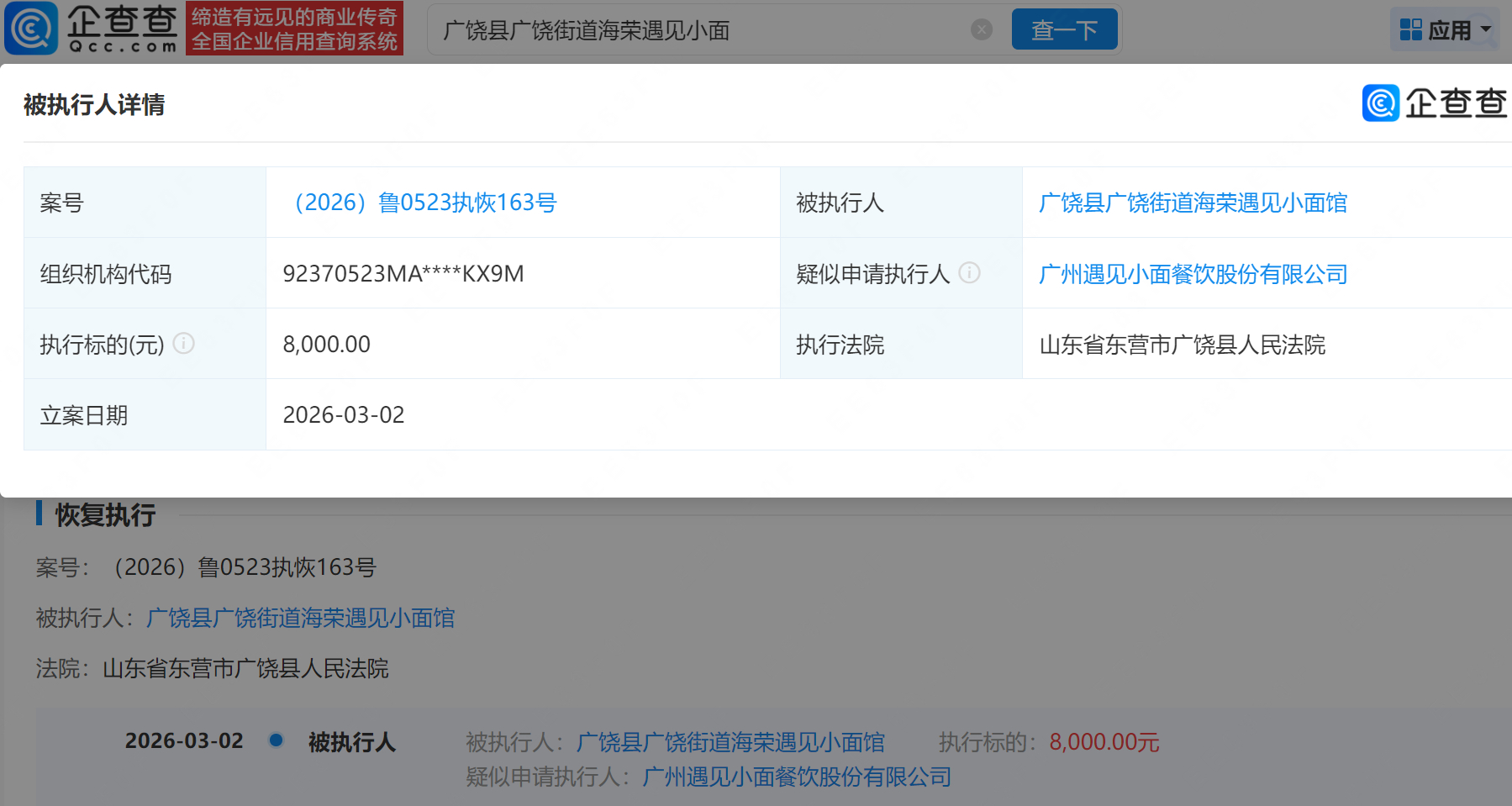Open case number link (2026)鲁0523执恢163号

421,203
